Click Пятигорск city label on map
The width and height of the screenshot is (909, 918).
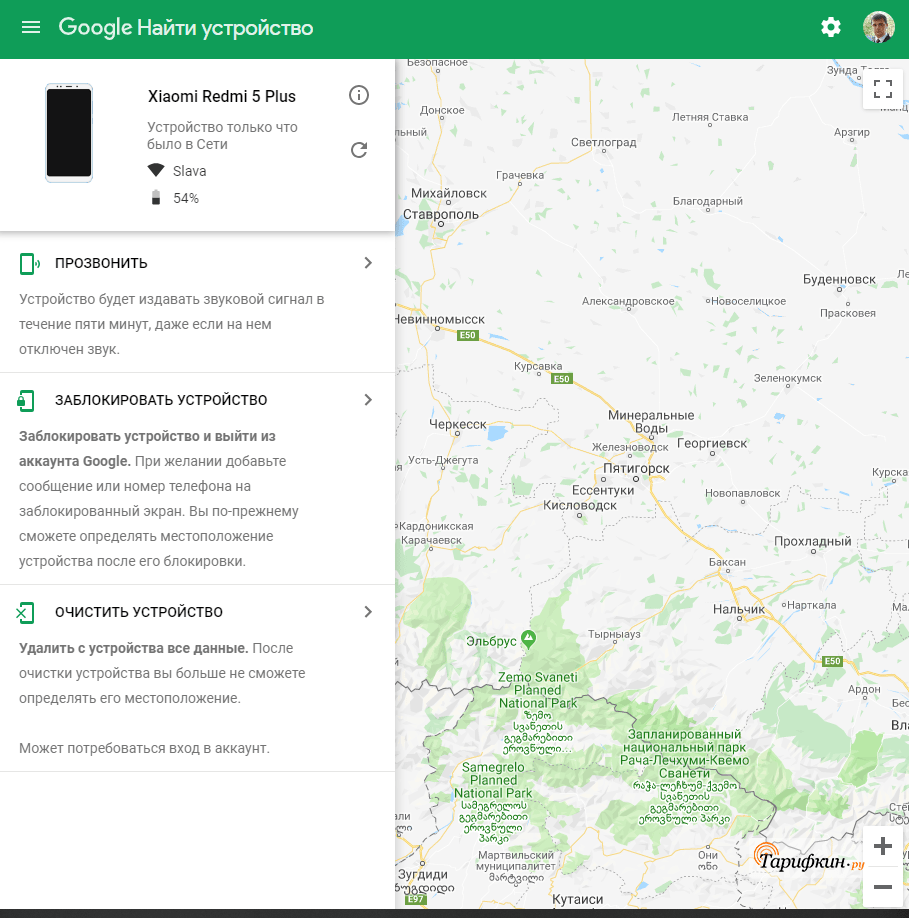coord(636,468)
